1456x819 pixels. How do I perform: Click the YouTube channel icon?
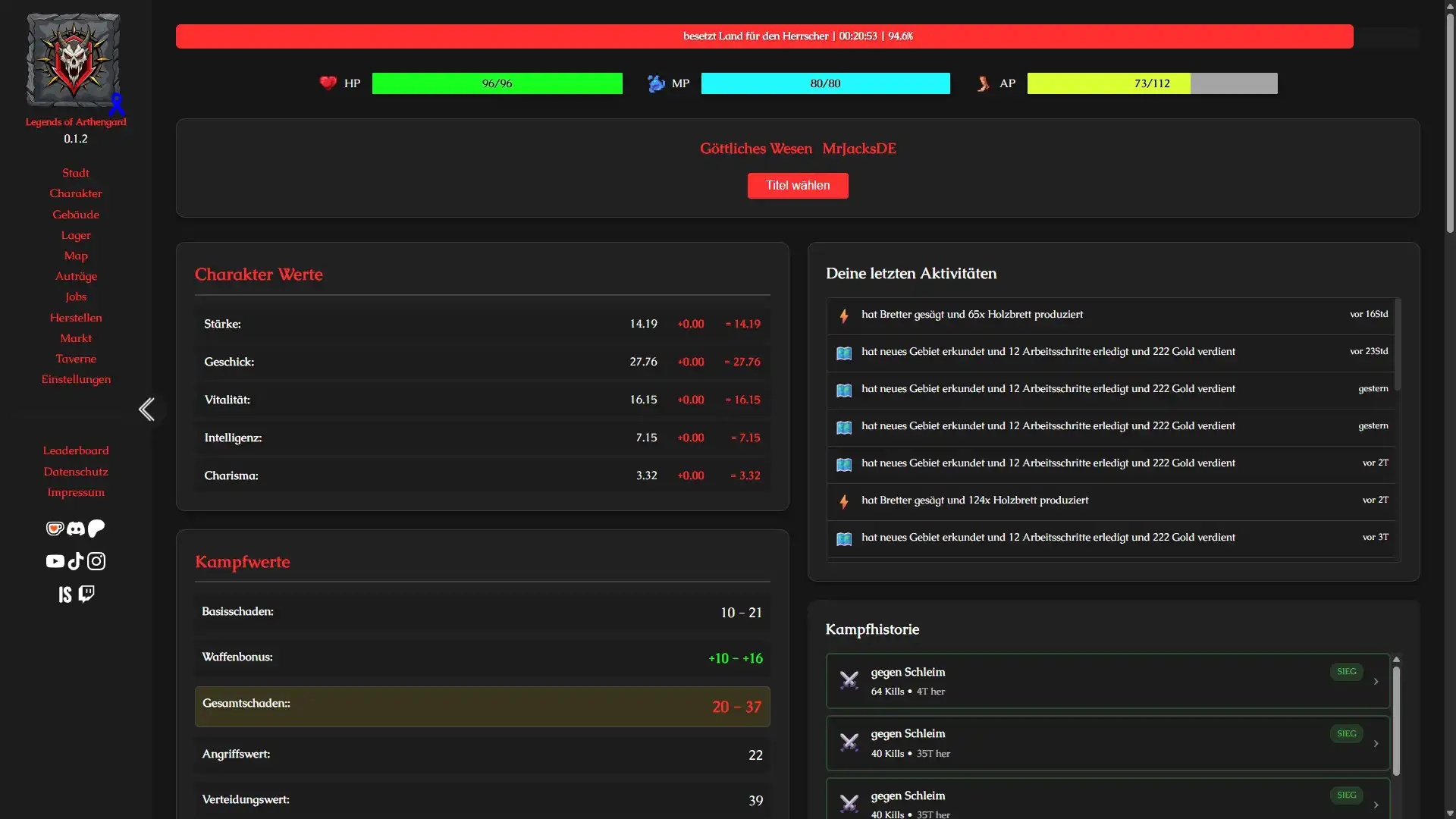[55, 561]
